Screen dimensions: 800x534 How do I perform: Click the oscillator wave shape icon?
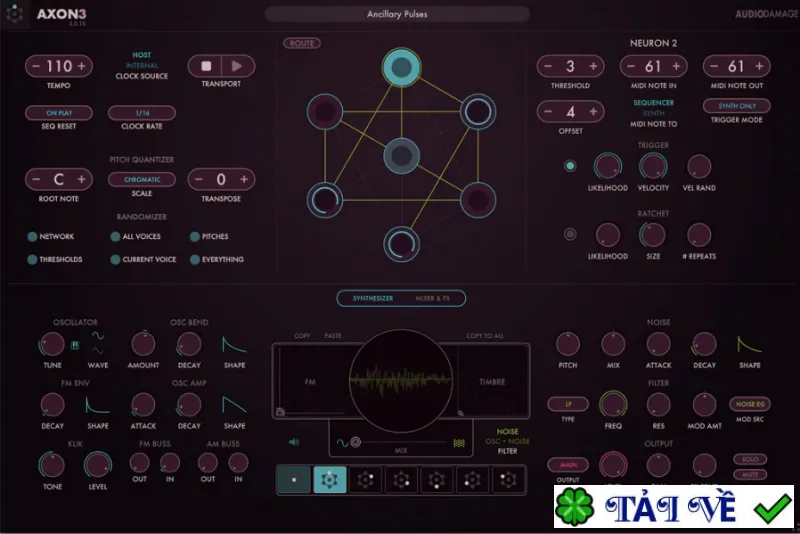coord(97,343)
